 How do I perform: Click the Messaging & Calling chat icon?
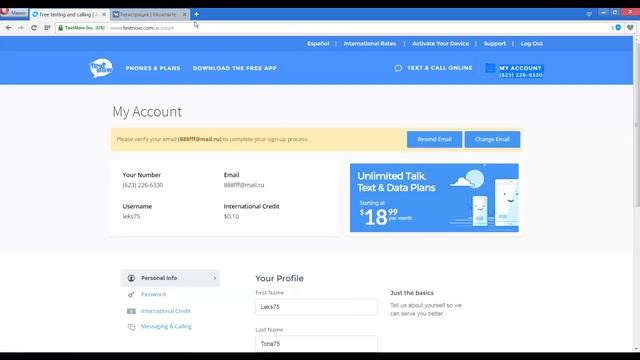[131, 327]
